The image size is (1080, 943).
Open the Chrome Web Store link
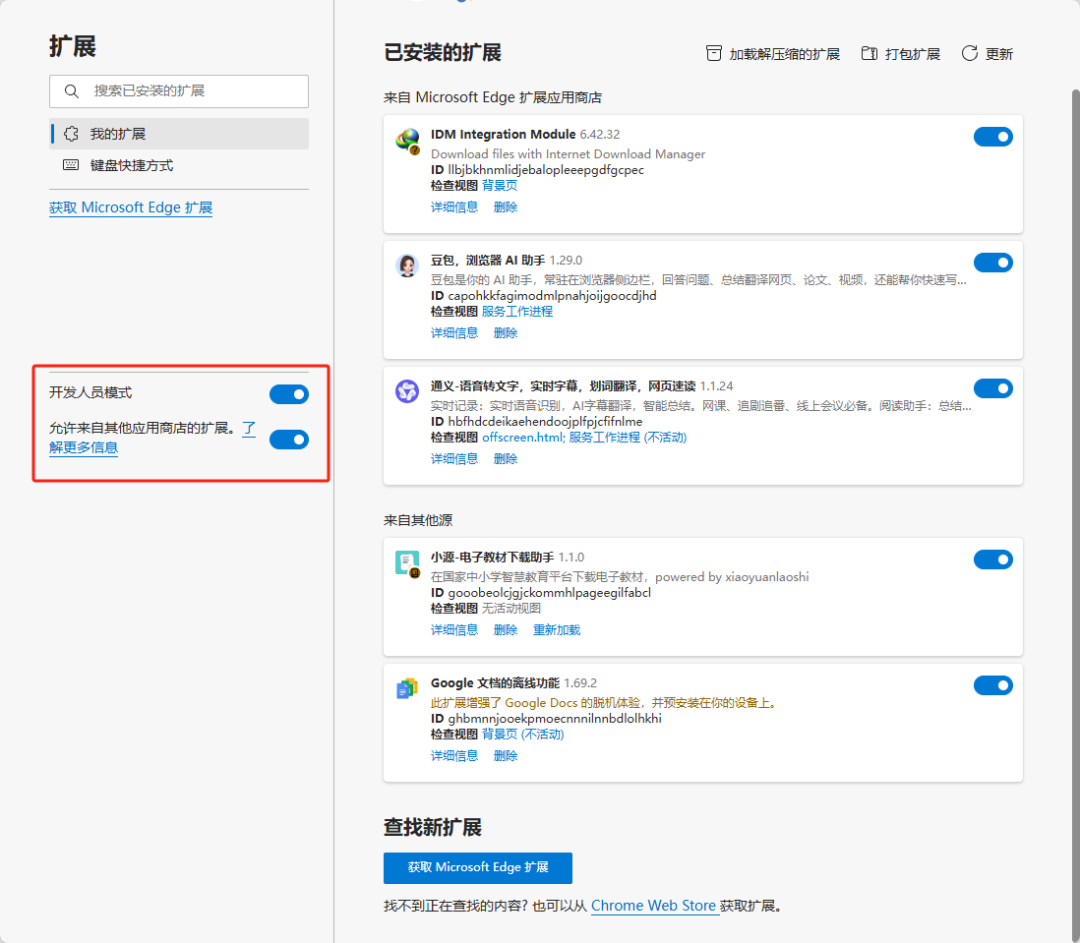(x=654, y=906)
